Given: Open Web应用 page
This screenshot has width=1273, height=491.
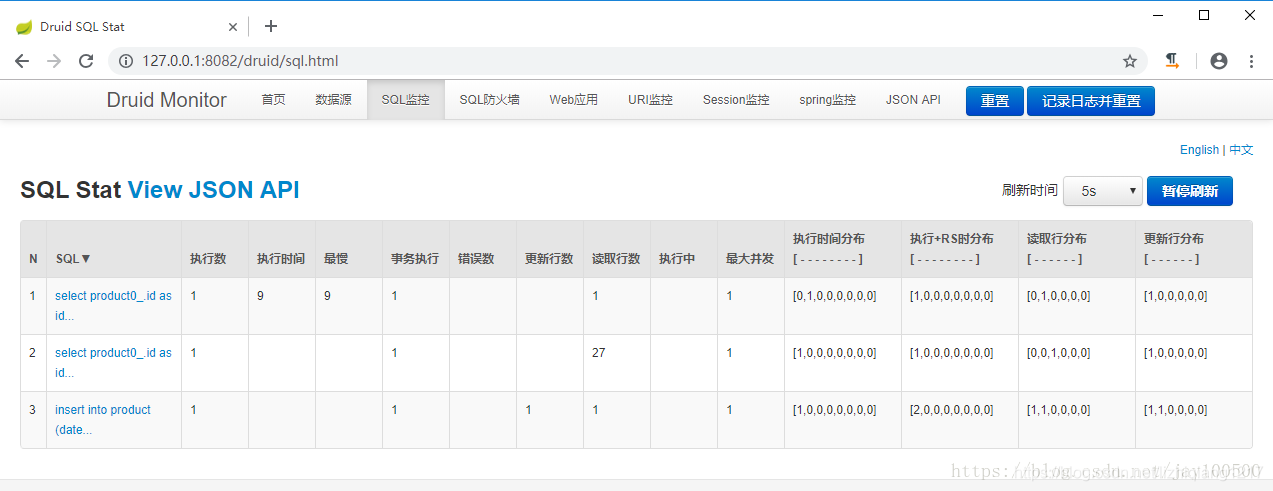Looking at the screenshot, I should (x=573, y=100).
